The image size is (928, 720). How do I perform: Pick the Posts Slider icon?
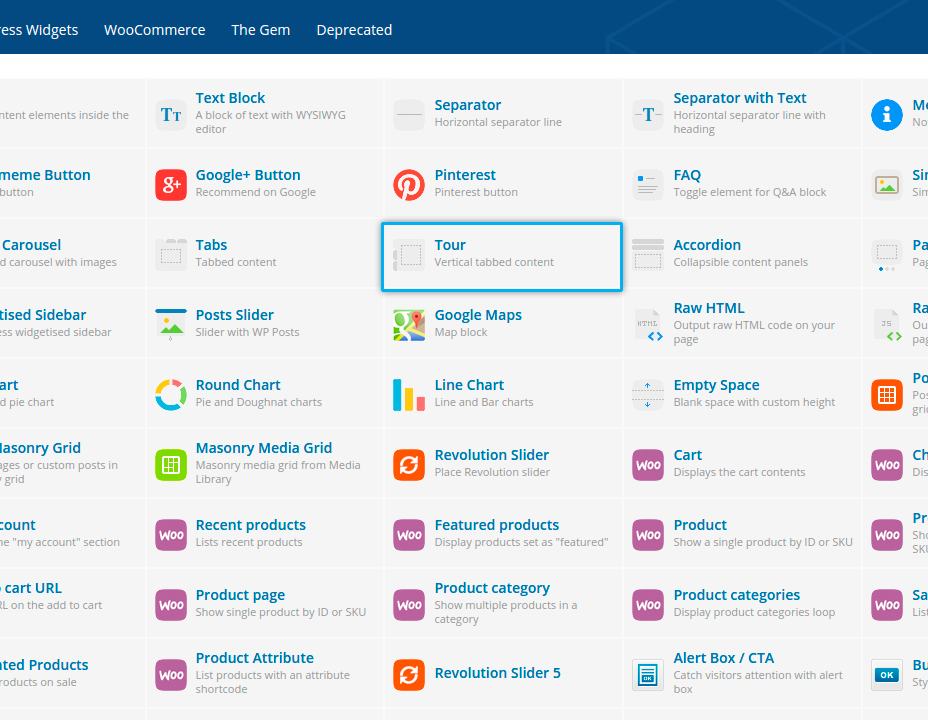pyautogui.click(x=171, y=325)
